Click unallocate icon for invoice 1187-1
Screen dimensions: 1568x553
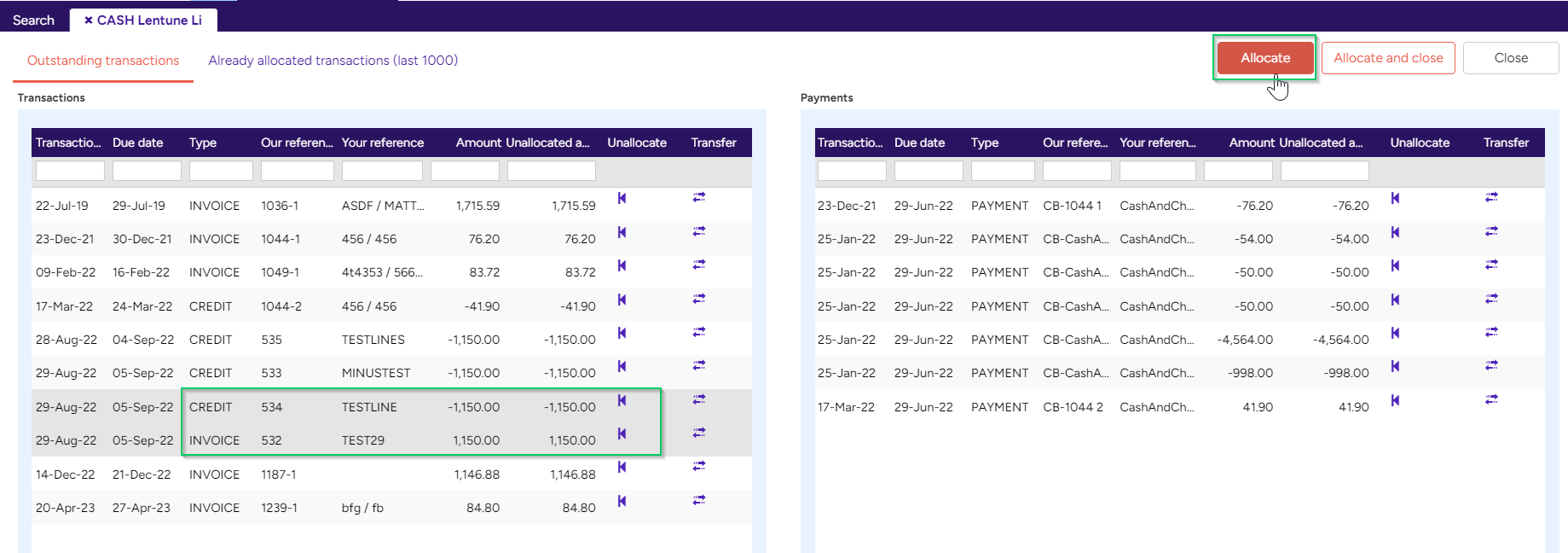[622, 467]
